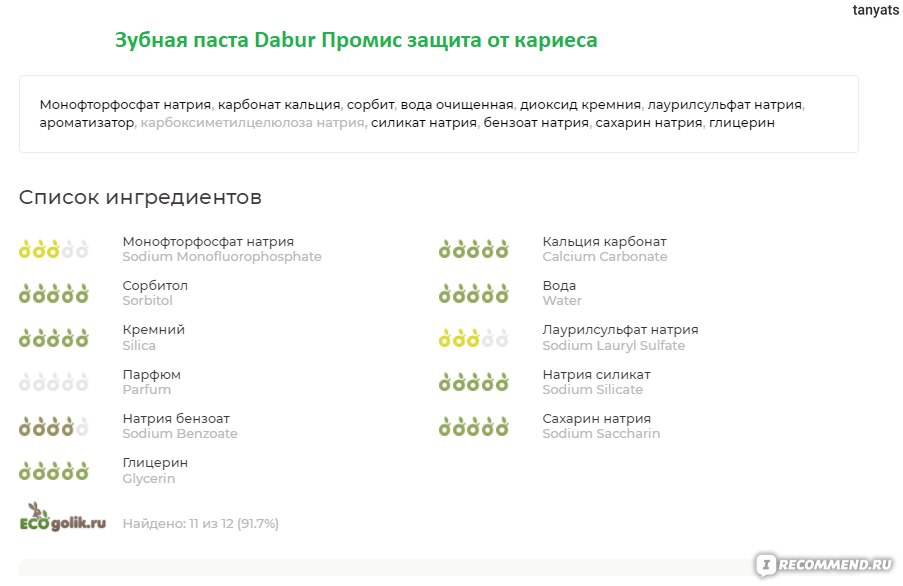This screenshot has width=903, height=586.
Task: Click rating icons beside Натрия бензоат
Action: 54,427
